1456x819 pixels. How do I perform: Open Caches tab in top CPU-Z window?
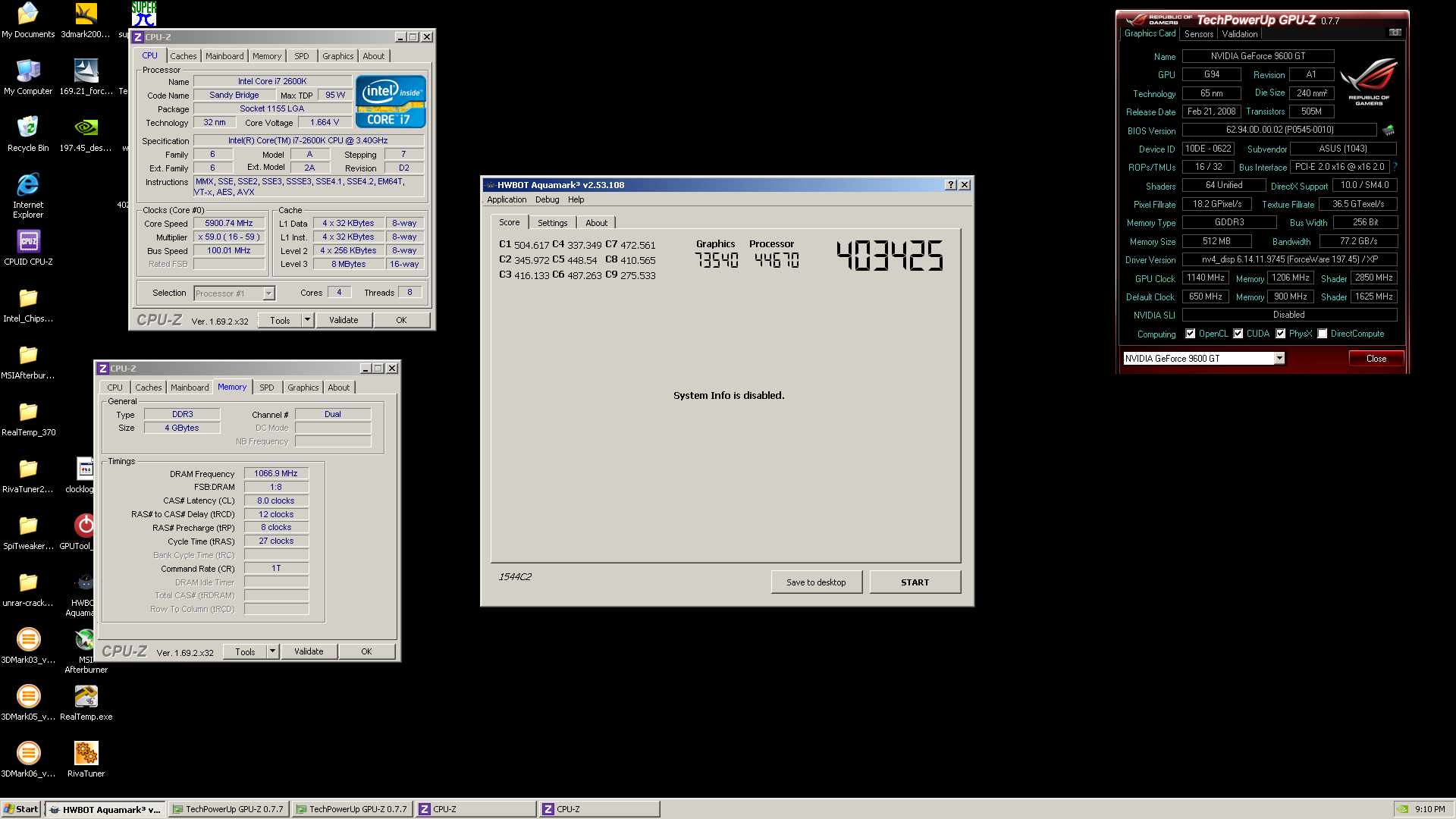point(184,56)
